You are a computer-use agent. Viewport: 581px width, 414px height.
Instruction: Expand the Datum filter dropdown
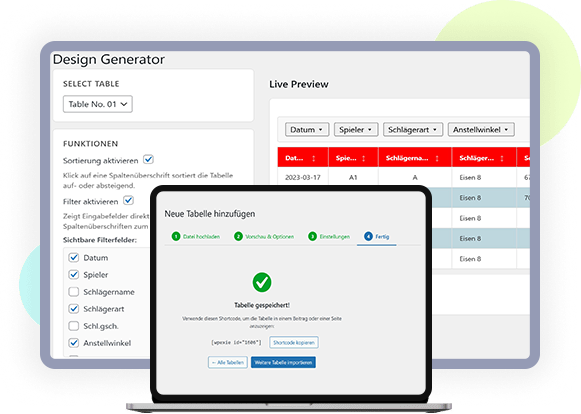tap(307, 130)
